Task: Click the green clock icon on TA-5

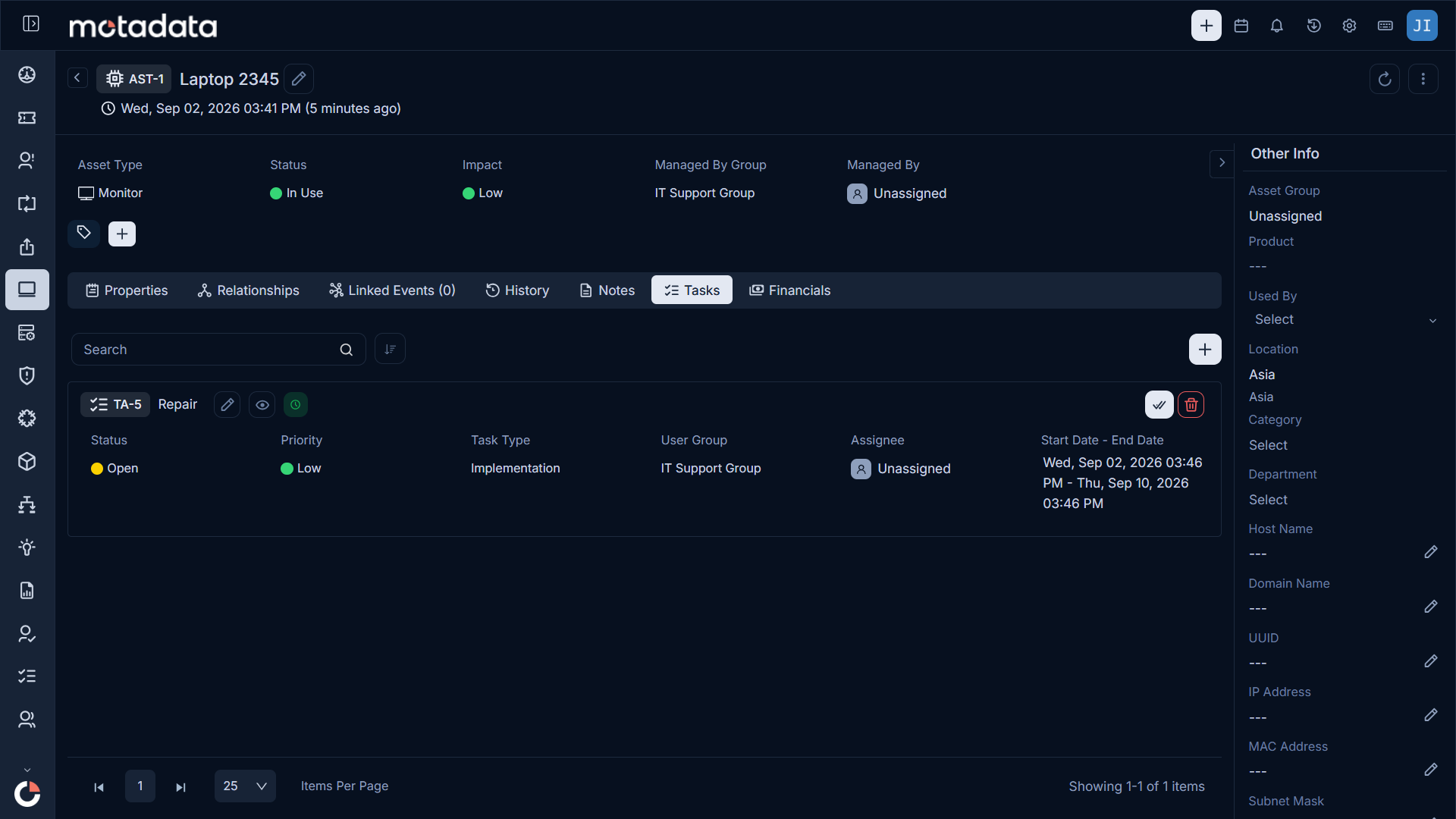Action: click(x=296, y=405)
